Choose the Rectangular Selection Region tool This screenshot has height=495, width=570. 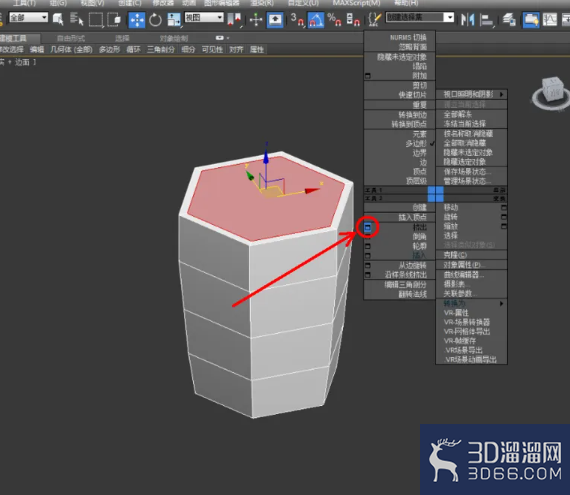click(x=96, y=19)
